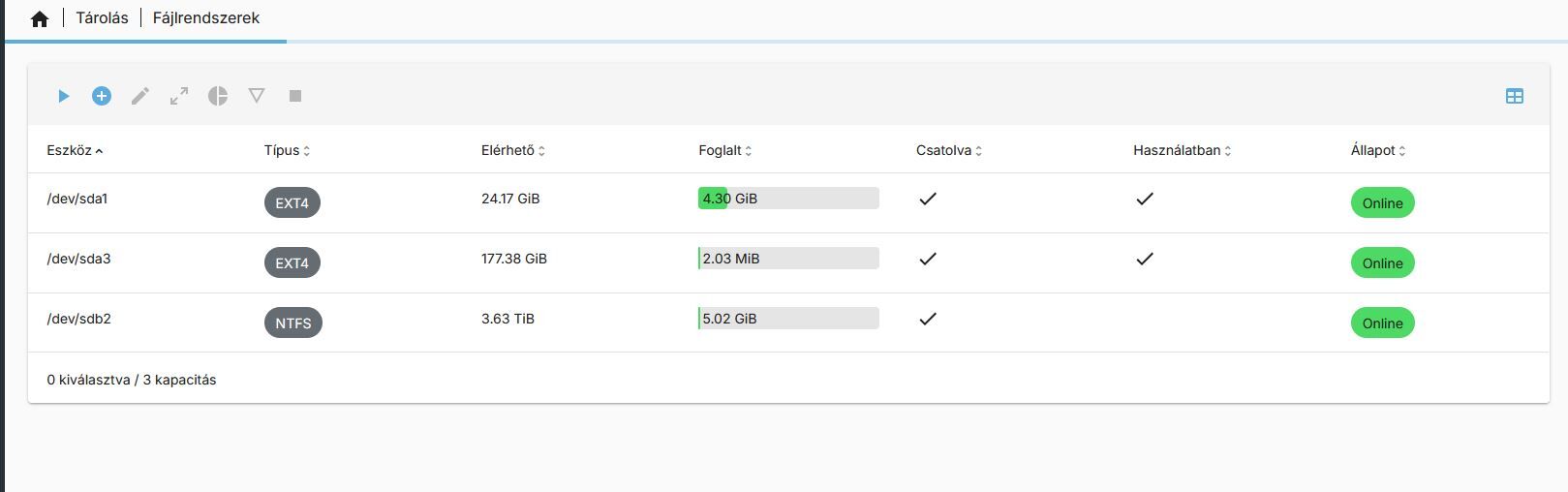Sort table by Elérhető column
Screen dimensions: 1568x492
click(507, 150)
